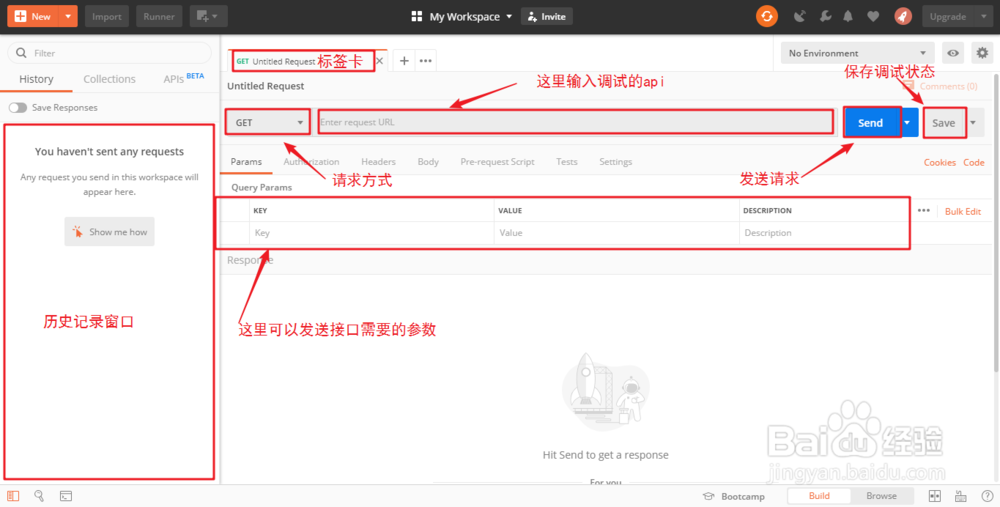
Task: Open the Runner
Action: click(159, 17)
